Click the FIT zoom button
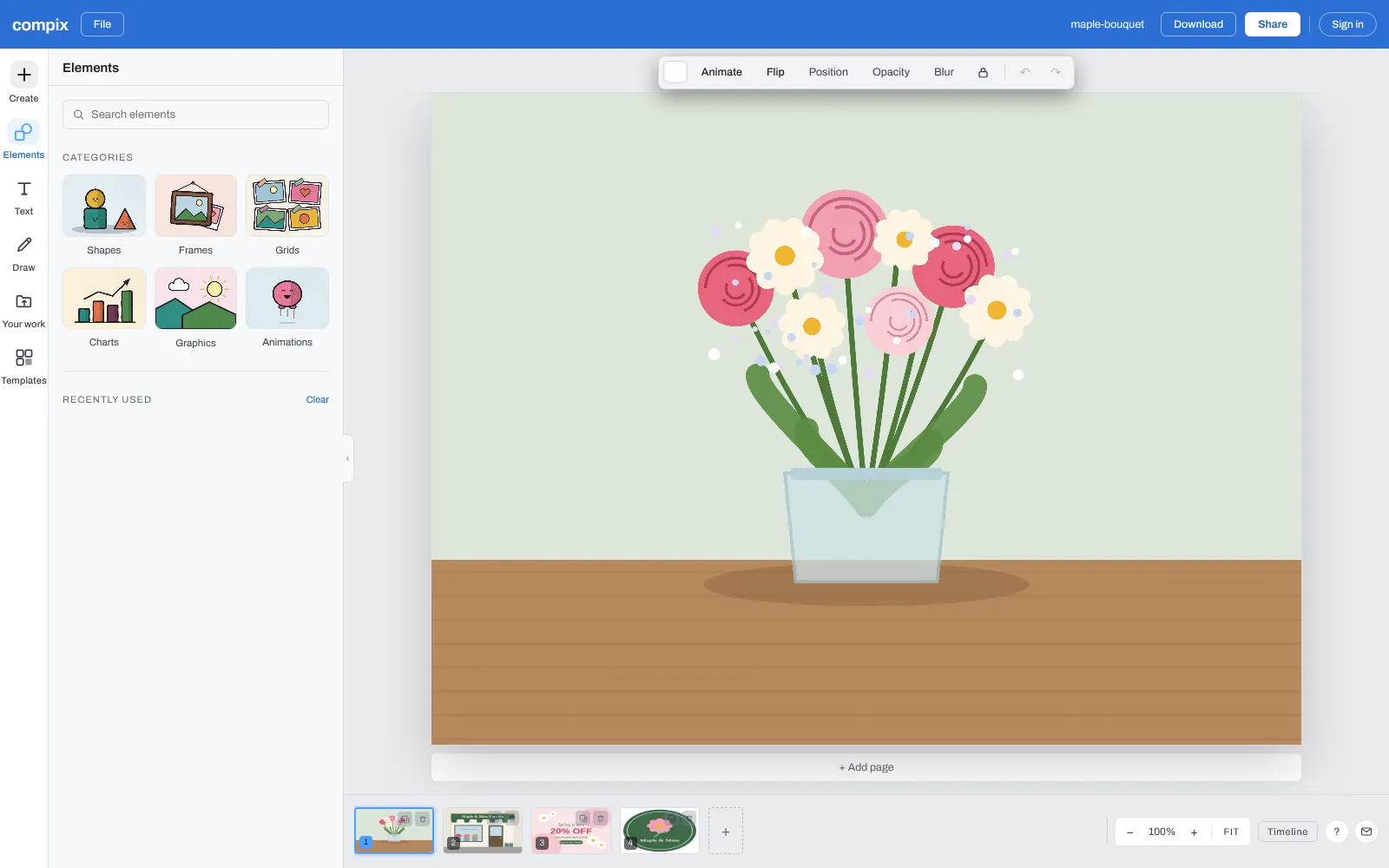The height and width of the screenshot is (868, 1389). pos(1231,832)
